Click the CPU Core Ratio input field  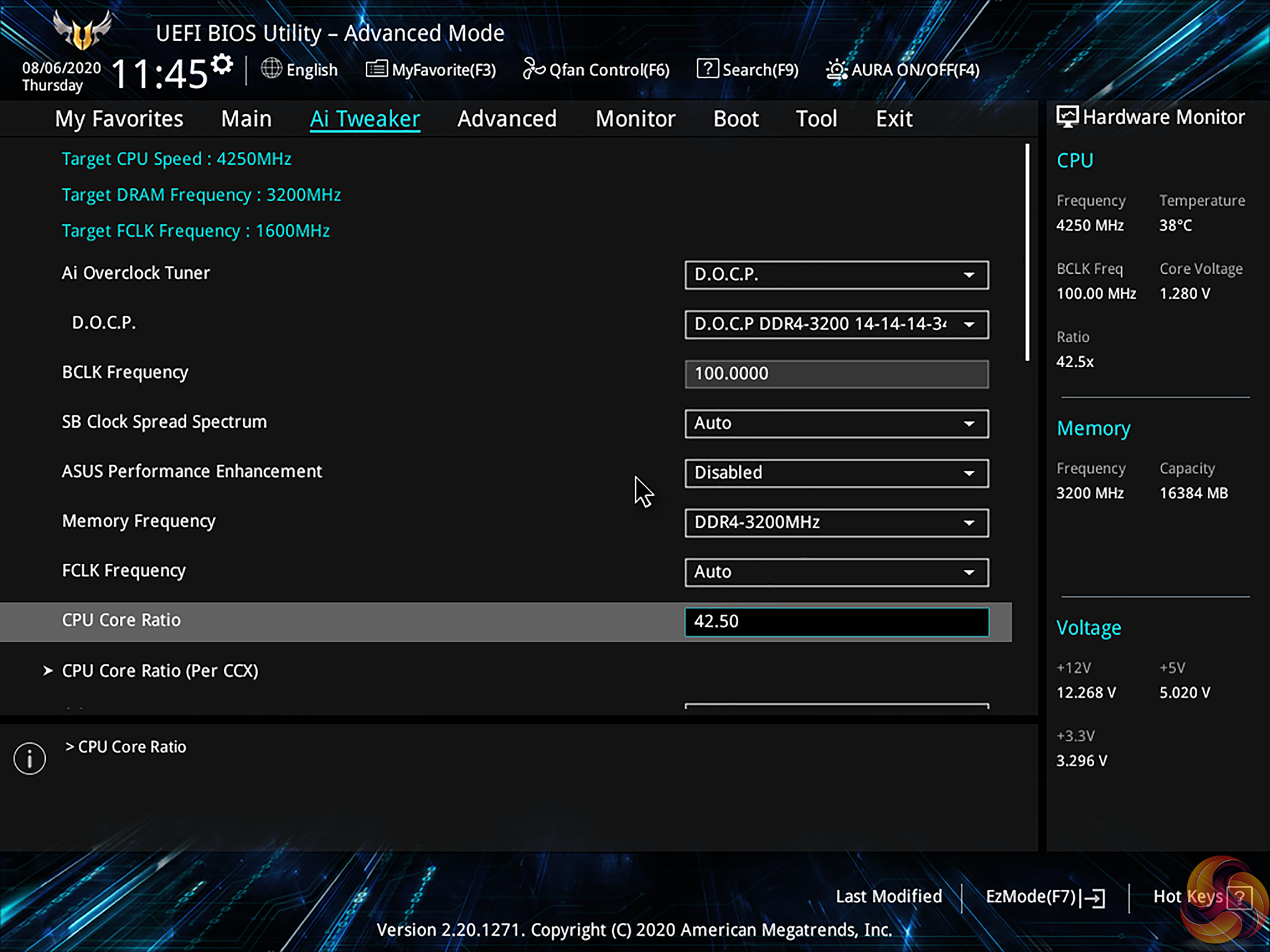click(x=836, y=621)
